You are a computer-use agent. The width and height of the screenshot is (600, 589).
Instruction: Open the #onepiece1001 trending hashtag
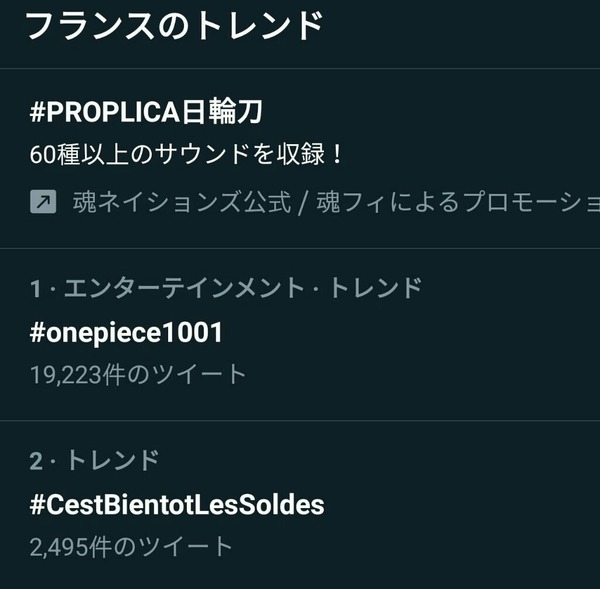[x=126, y=332]
